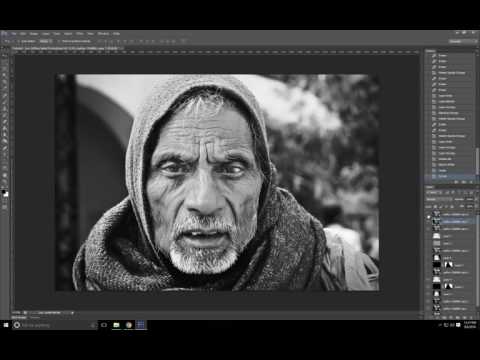Open the Window menu

[x=103, y=34]
